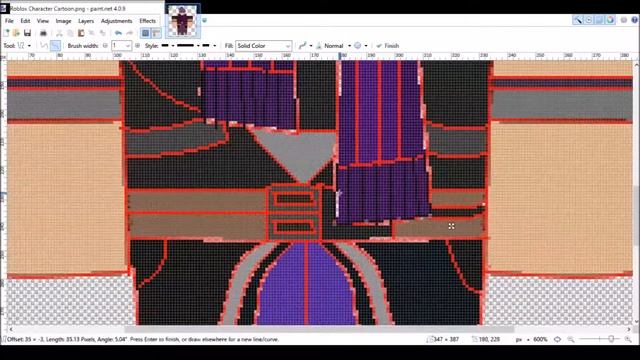Open the selection clipping mode dropdown
640x360 pixels.
click(361, 46)
